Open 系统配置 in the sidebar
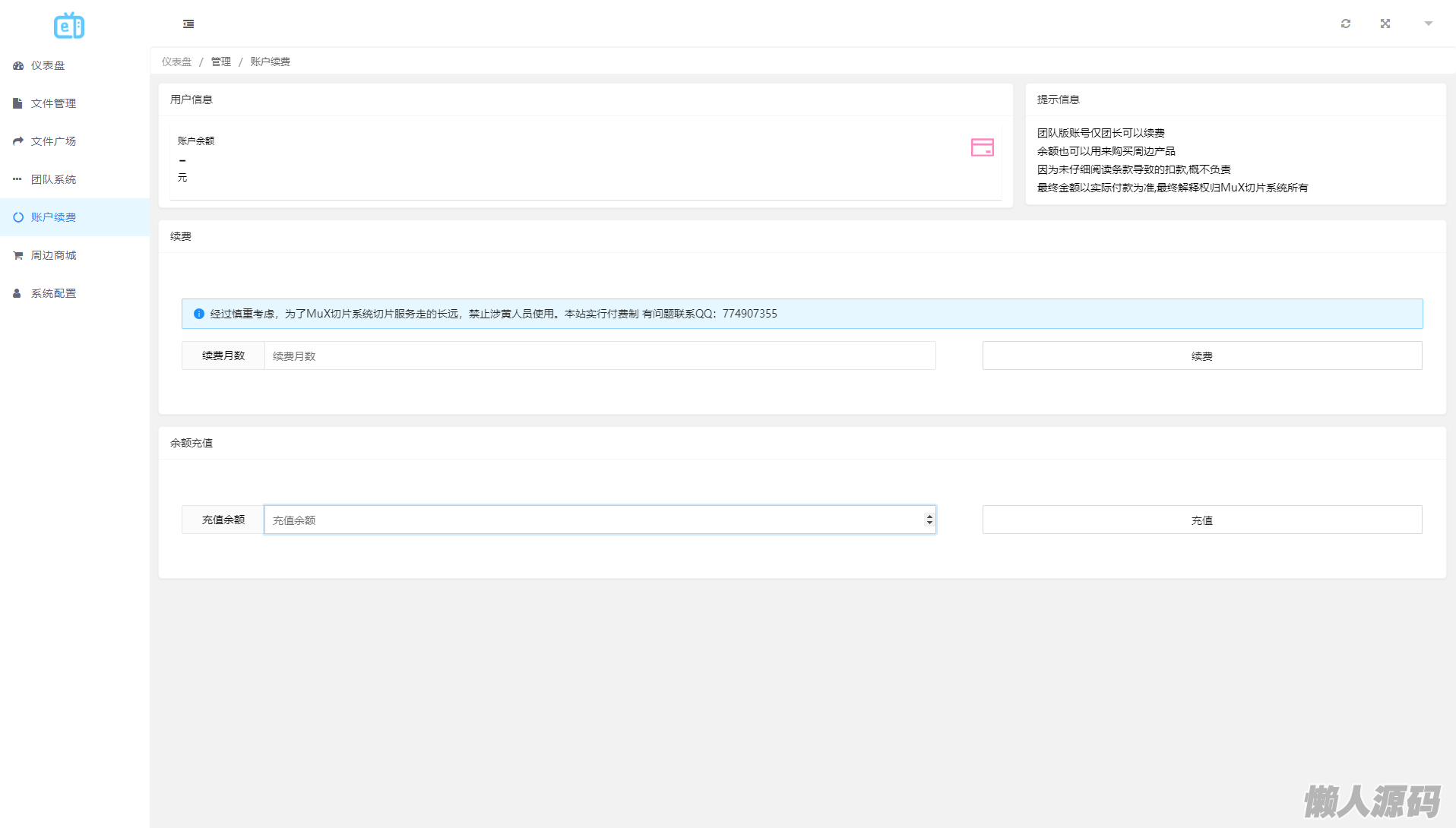Viewport: 1456px width, 828px height. (x=53, y=294)
